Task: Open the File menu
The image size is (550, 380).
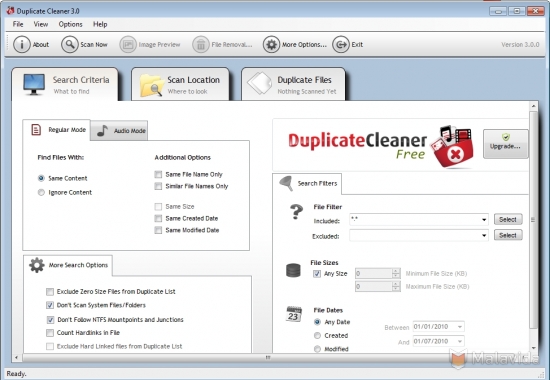Action: tap(18, 24)
